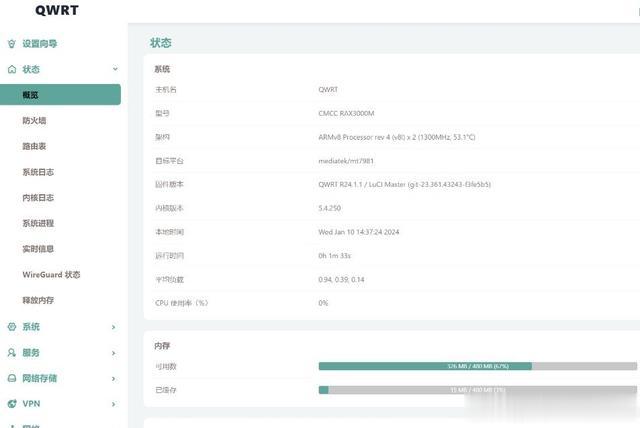Open the 防火墙 firewall status page
640x428 pixels.
(34, 120)
